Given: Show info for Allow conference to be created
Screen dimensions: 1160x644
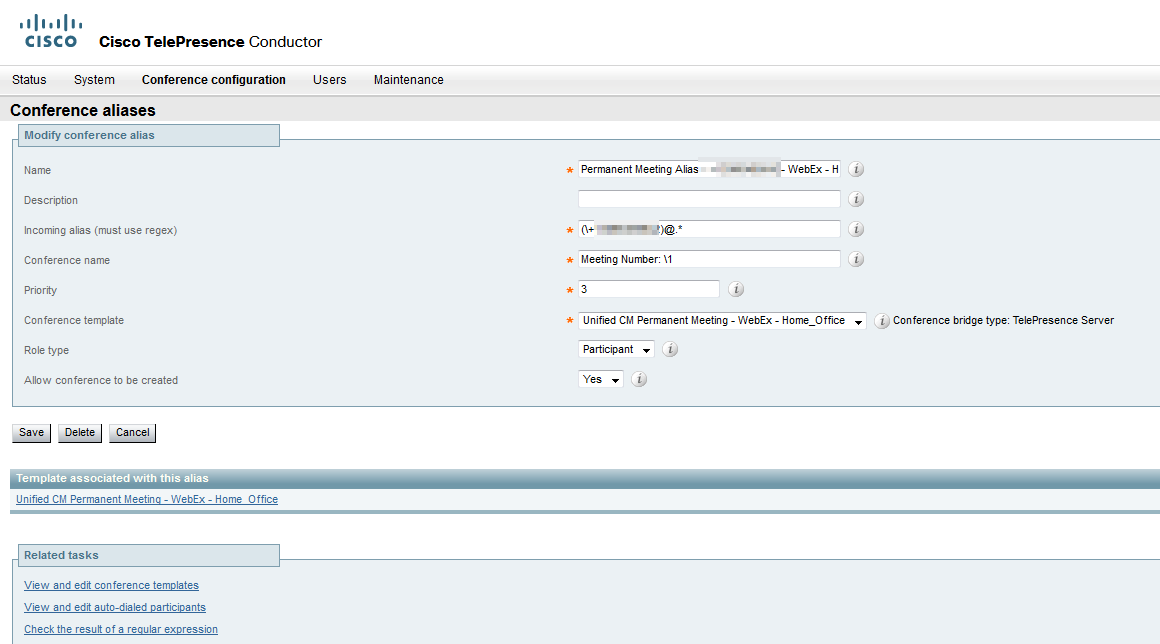Looking at the screenshot, I should click(x=639, y=379).
